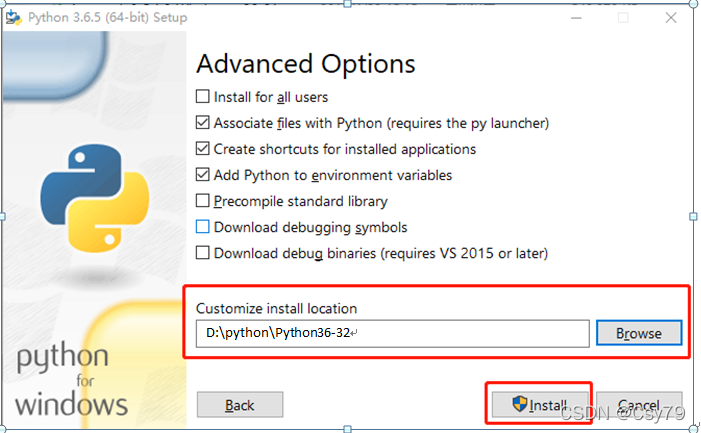The height and width of the screenshot is (433, 701).
Task: Click the Customize install location label
Action: tap(276, 308)
